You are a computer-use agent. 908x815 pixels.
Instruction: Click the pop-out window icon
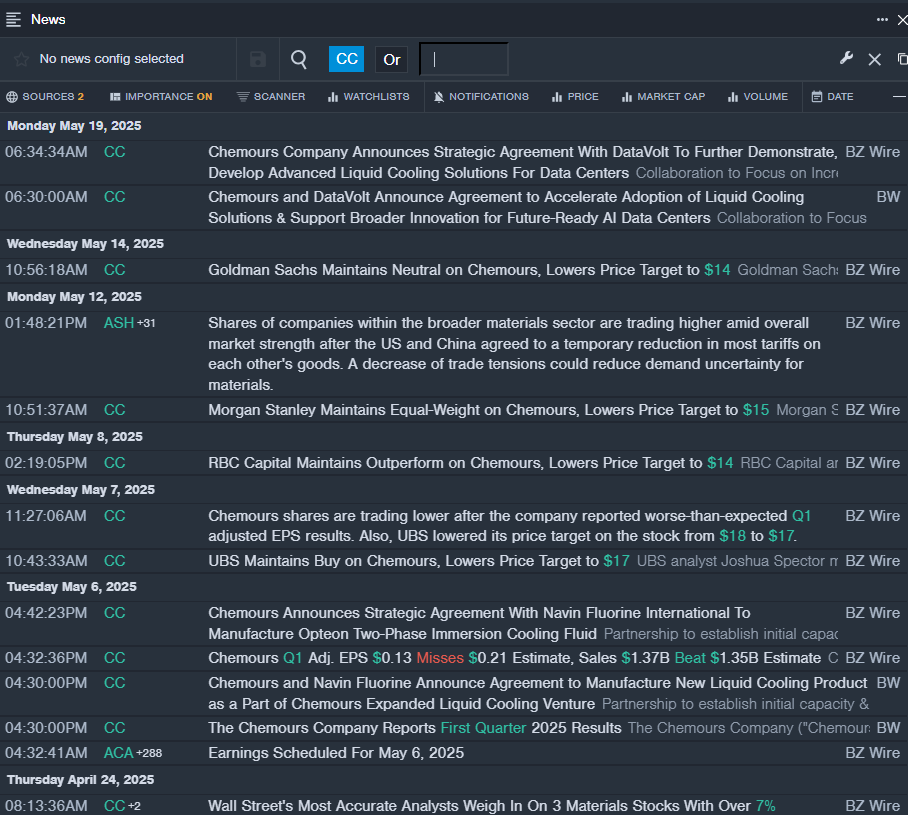point(902,59)
